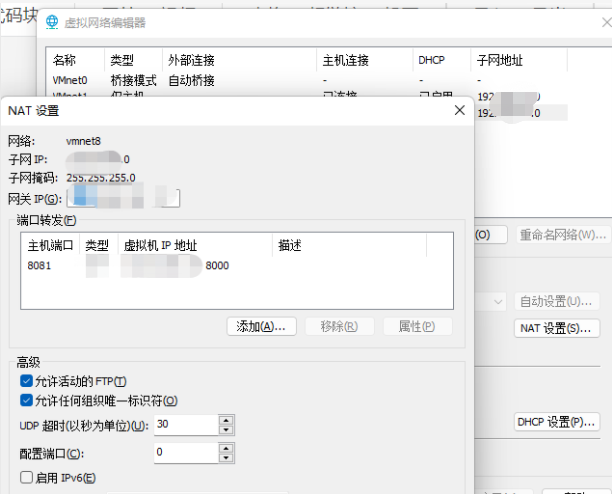This screenshot has width=612, height=494.
Task: Click 重命名网络(W)... button
Action: click(x=563, y=235)
